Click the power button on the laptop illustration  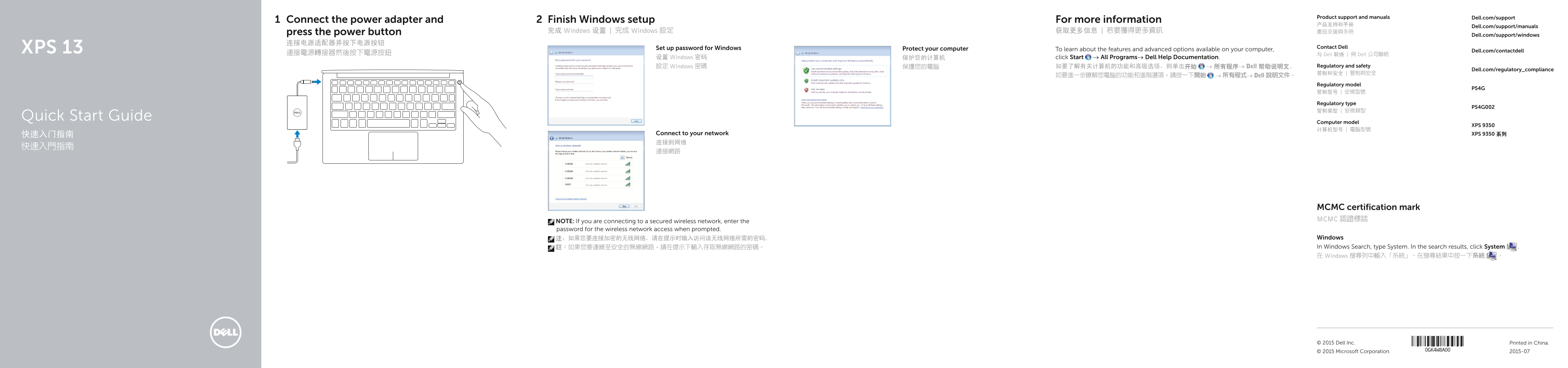tap(459, 83)
